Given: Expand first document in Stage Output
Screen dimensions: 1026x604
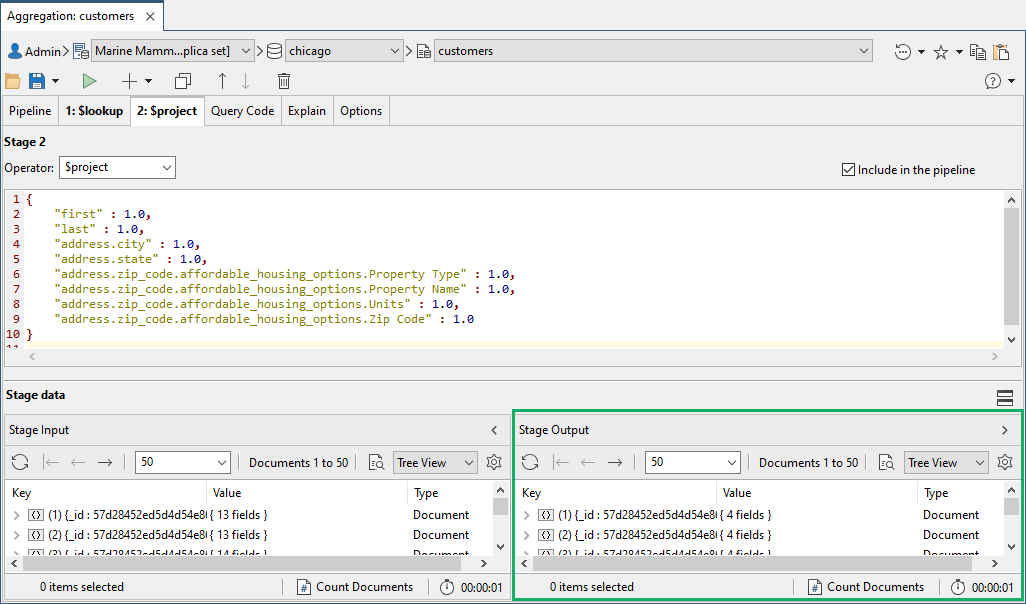Looking at the screenshot, I should coord(526,515).
